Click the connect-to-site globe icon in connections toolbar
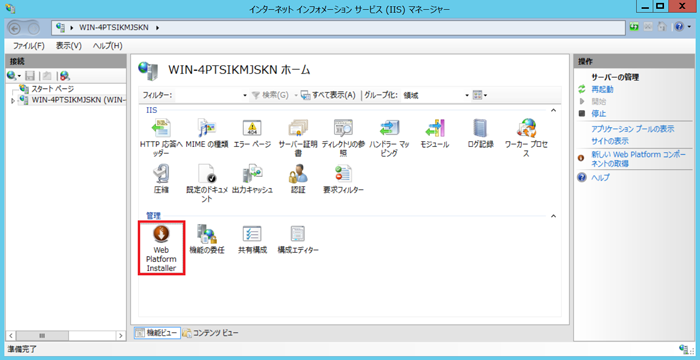Screen dimensions: 700x360 (65, 76)
